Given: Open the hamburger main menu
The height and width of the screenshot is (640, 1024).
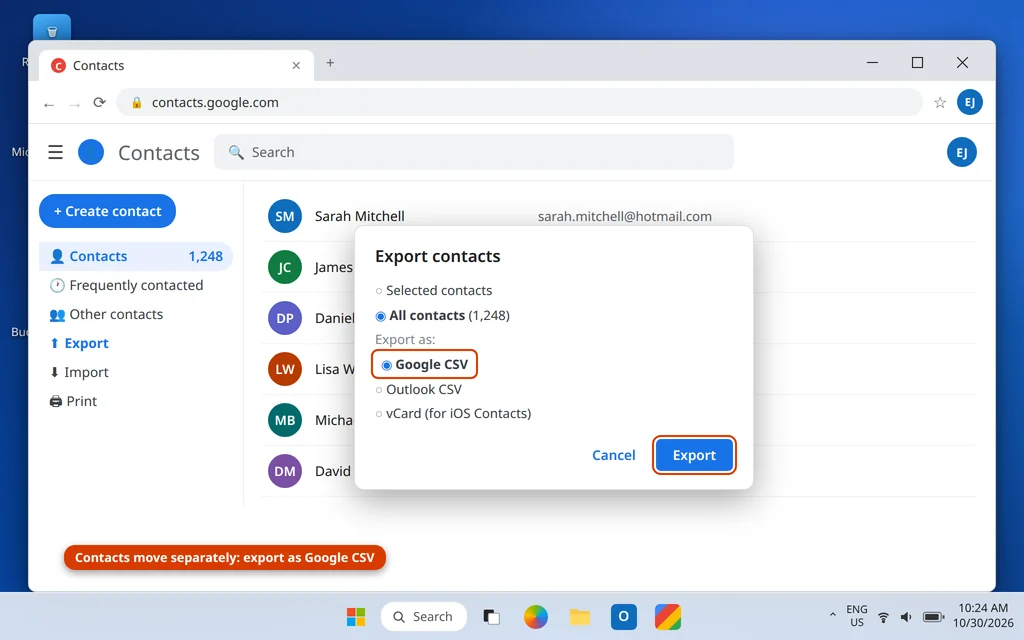Looking at the screenshot, I should point(56,152).
